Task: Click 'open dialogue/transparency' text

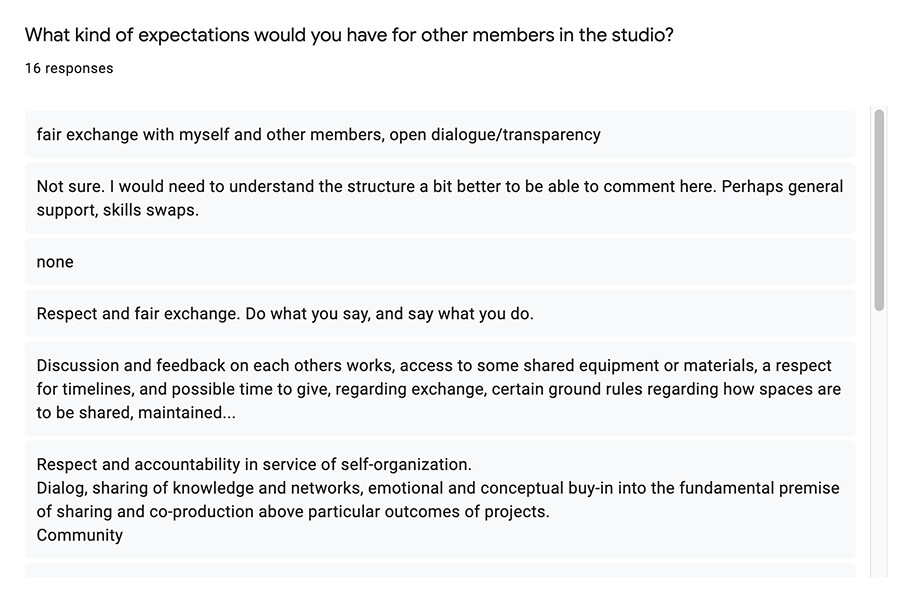Action: (495, 134)
